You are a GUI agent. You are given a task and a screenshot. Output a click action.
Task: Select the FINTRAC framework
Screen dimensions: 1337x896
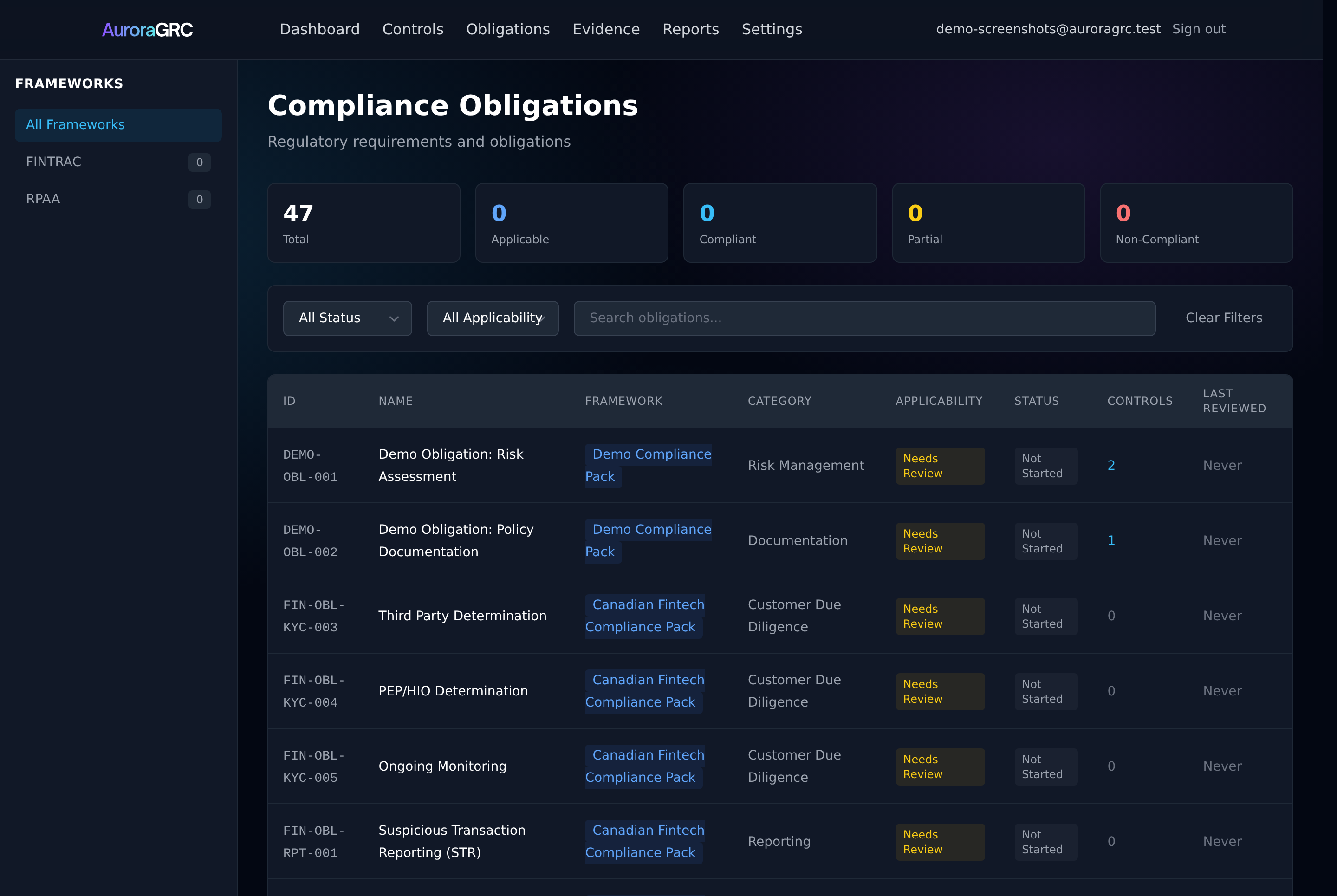point(53,162)
